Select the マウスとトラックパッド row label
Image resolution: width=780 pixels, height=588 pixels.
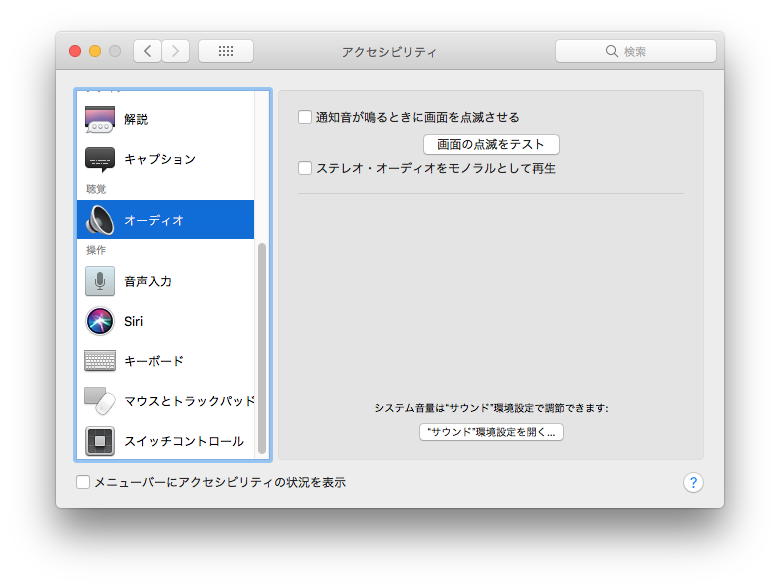(189, 401)
